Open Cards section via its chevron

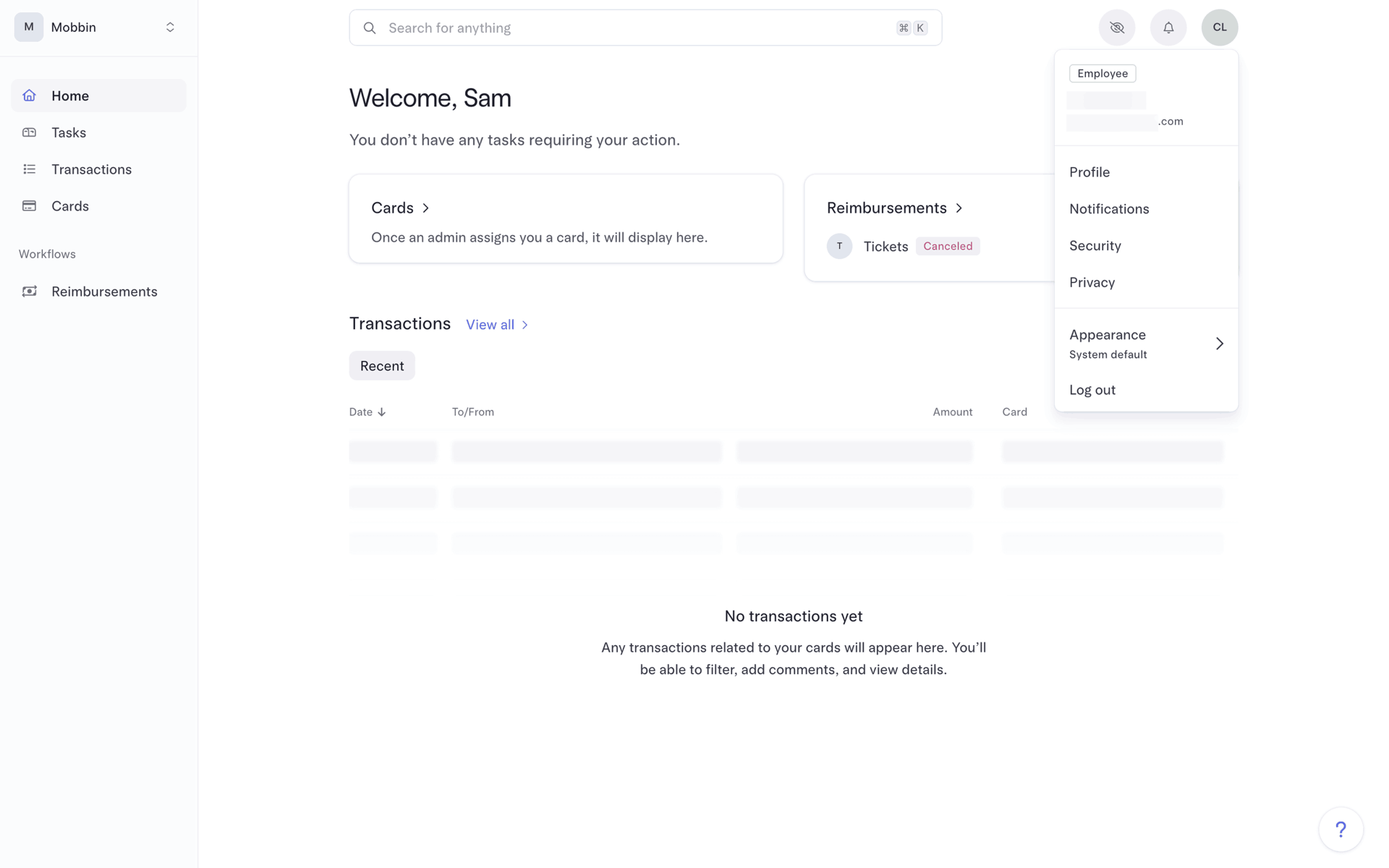tap(426, 208)
